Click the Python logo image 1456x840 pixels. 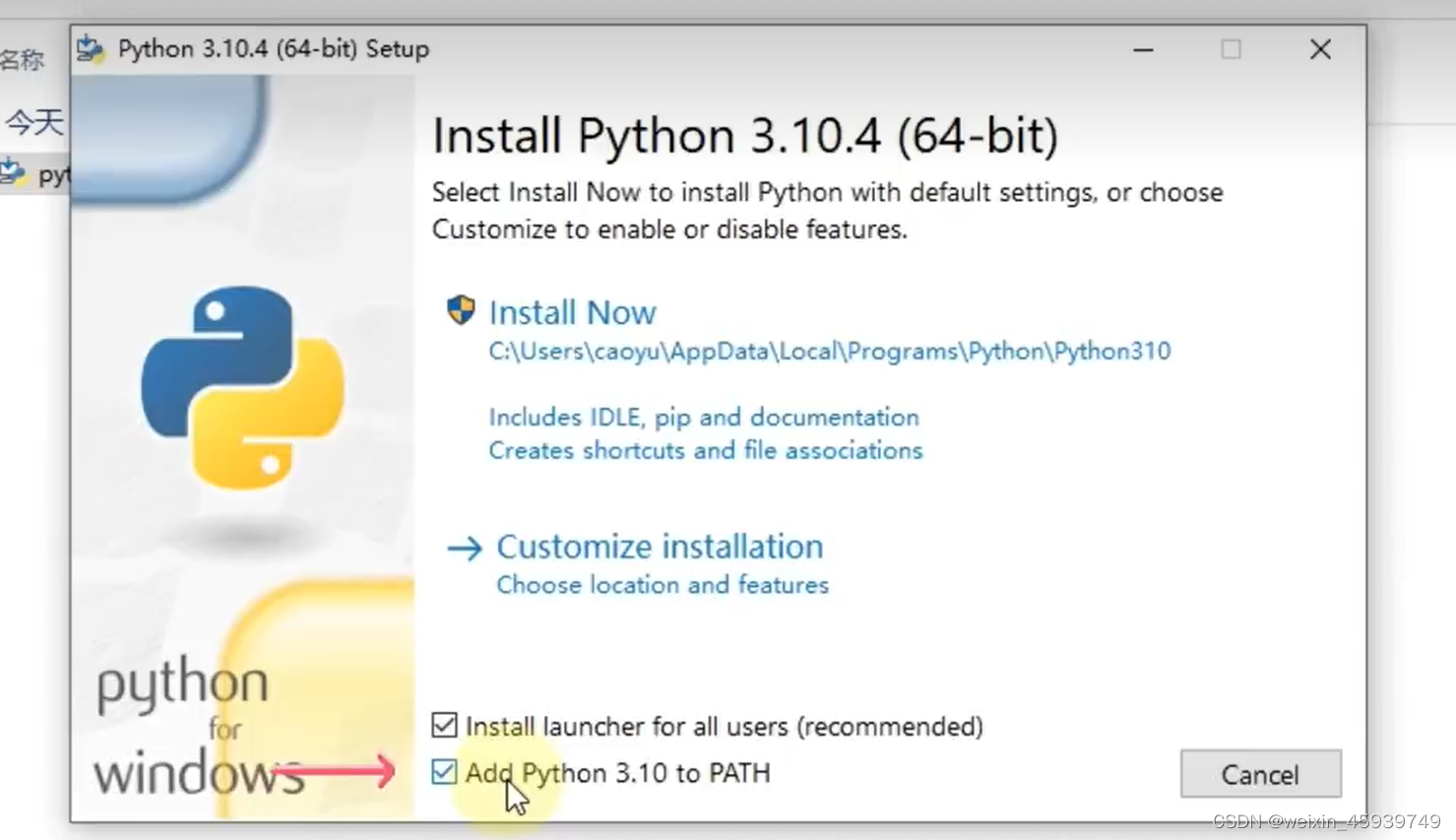(x=242, y=388)
